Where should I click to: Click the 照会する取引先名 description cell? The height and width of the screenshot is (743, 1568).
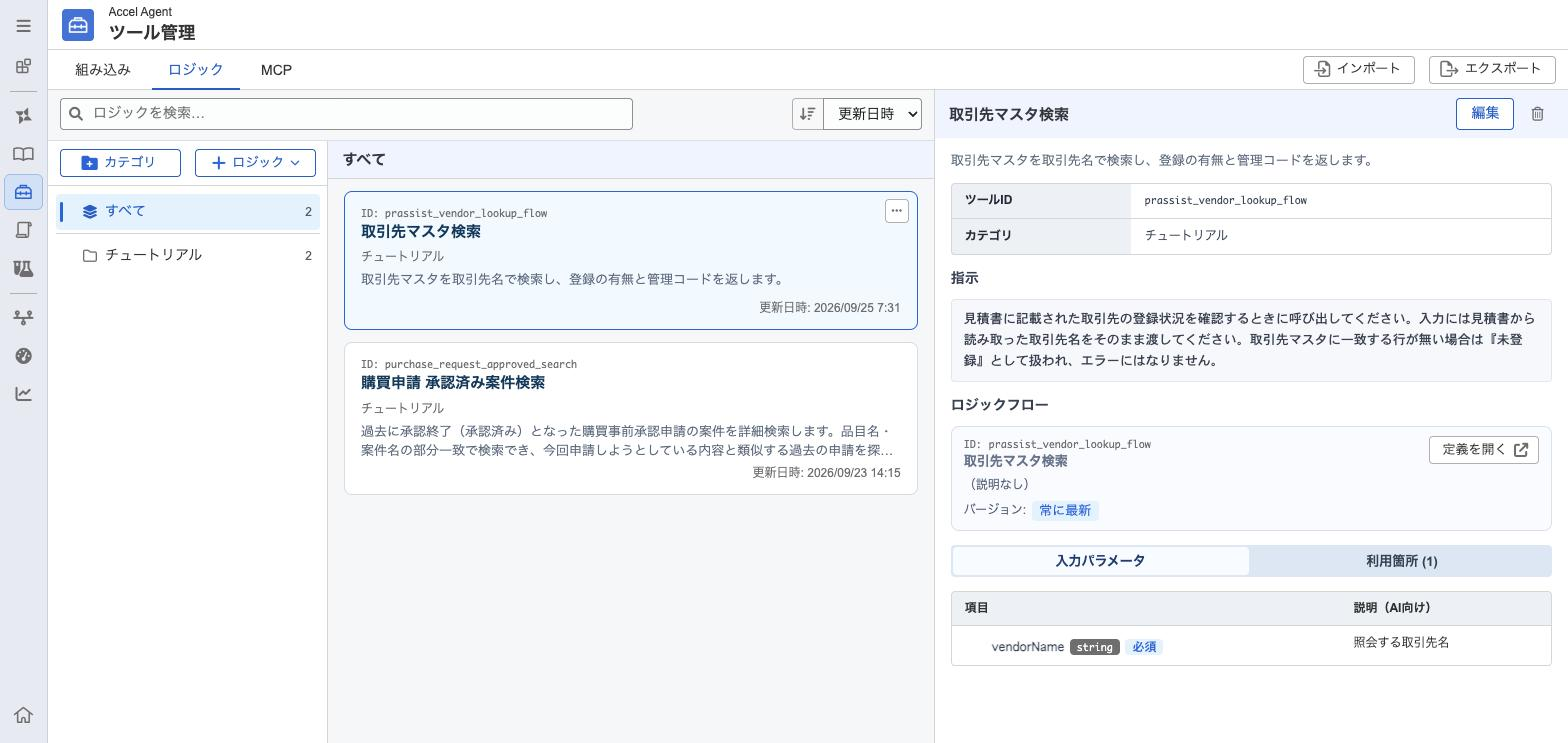coord(1401,643)
